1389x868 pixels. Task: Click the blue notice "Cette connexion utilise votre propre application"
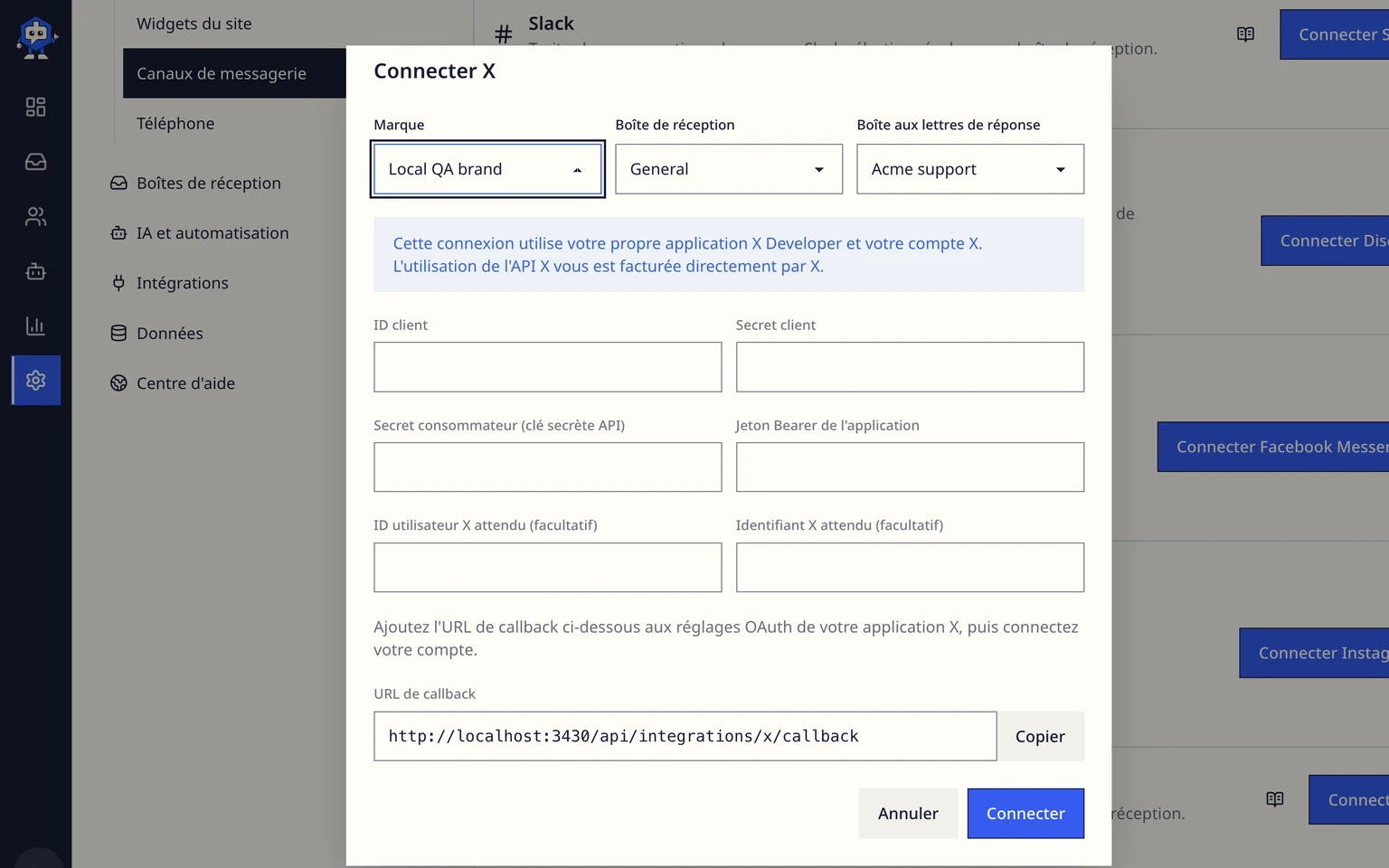[729, 255]
